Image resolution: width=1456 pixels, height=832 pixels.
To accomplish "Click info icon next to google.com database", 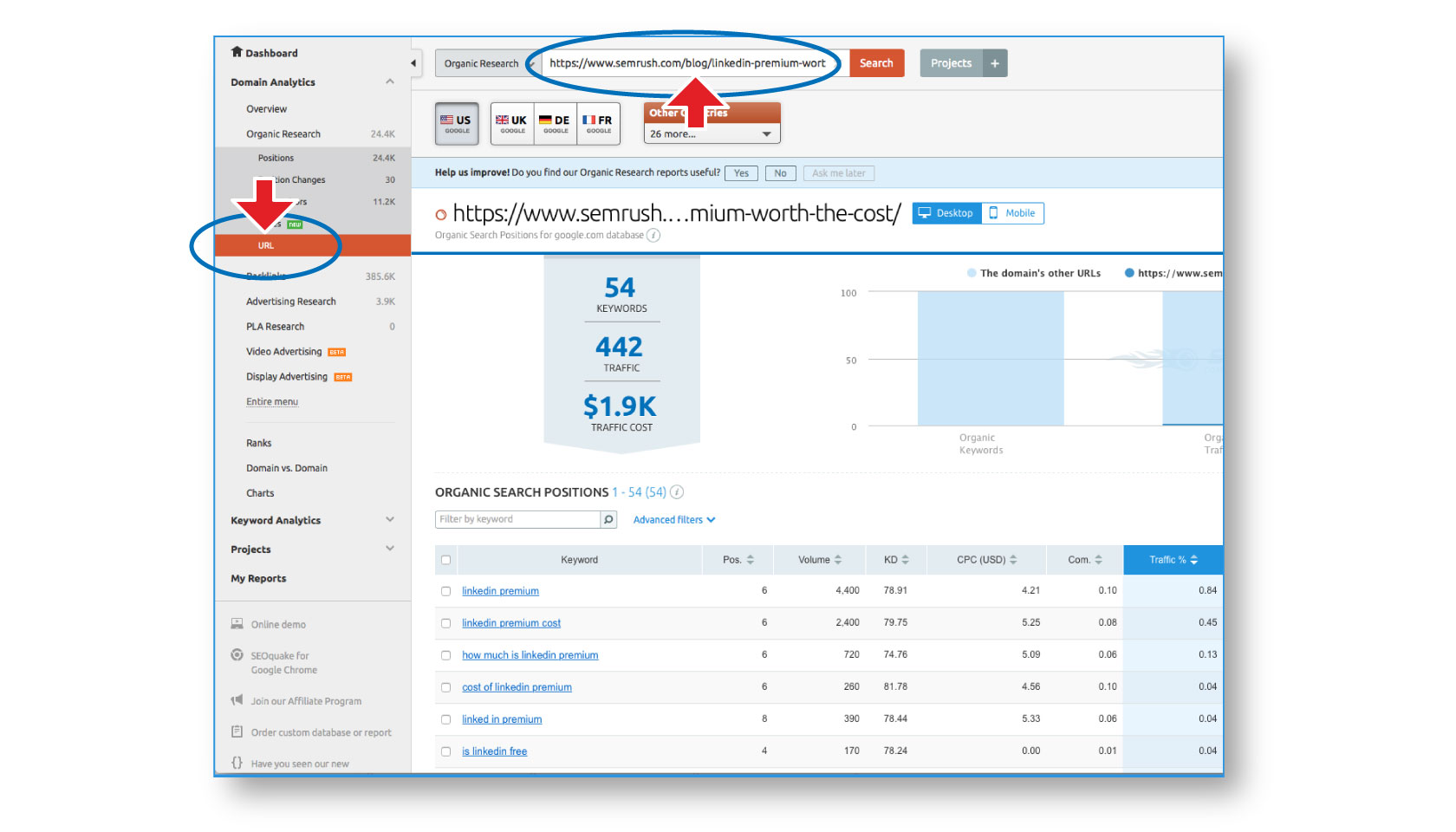I will coord(653,235).
